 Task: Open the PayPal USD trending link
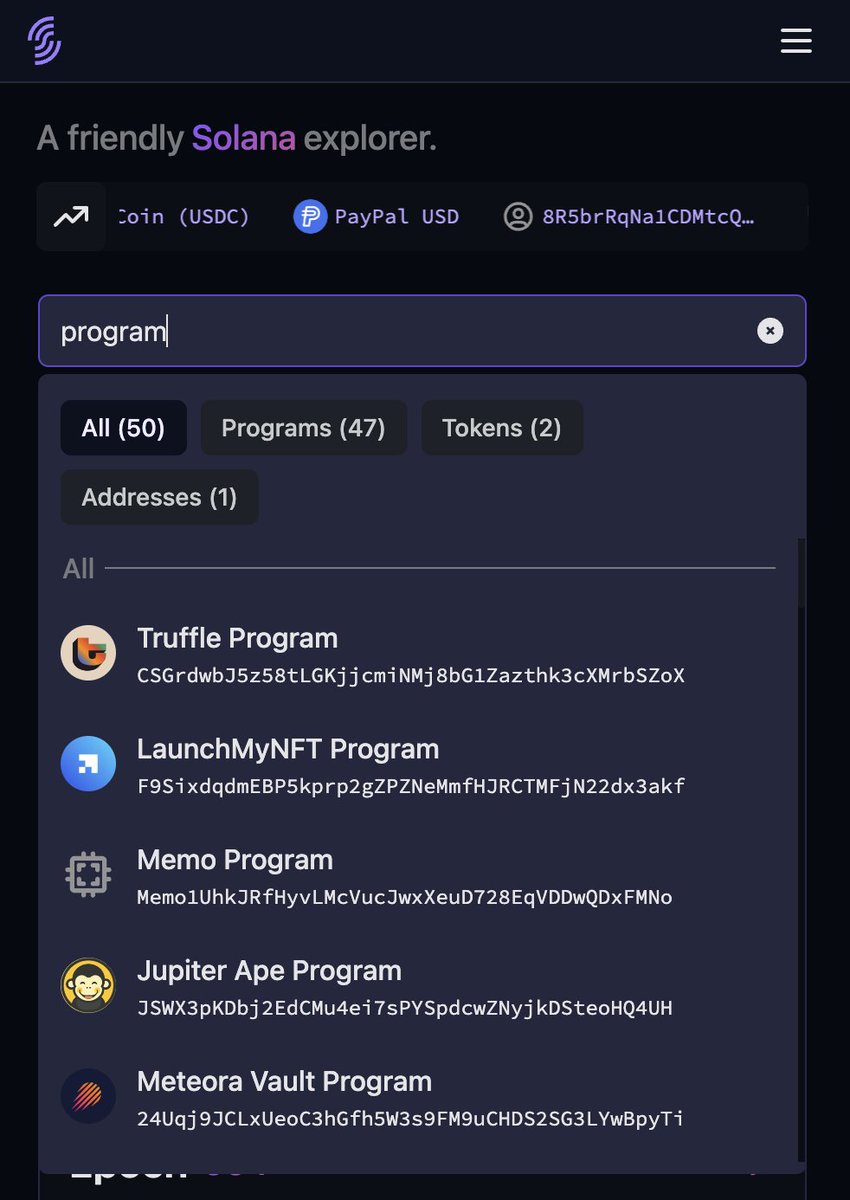tap(376, 216)
